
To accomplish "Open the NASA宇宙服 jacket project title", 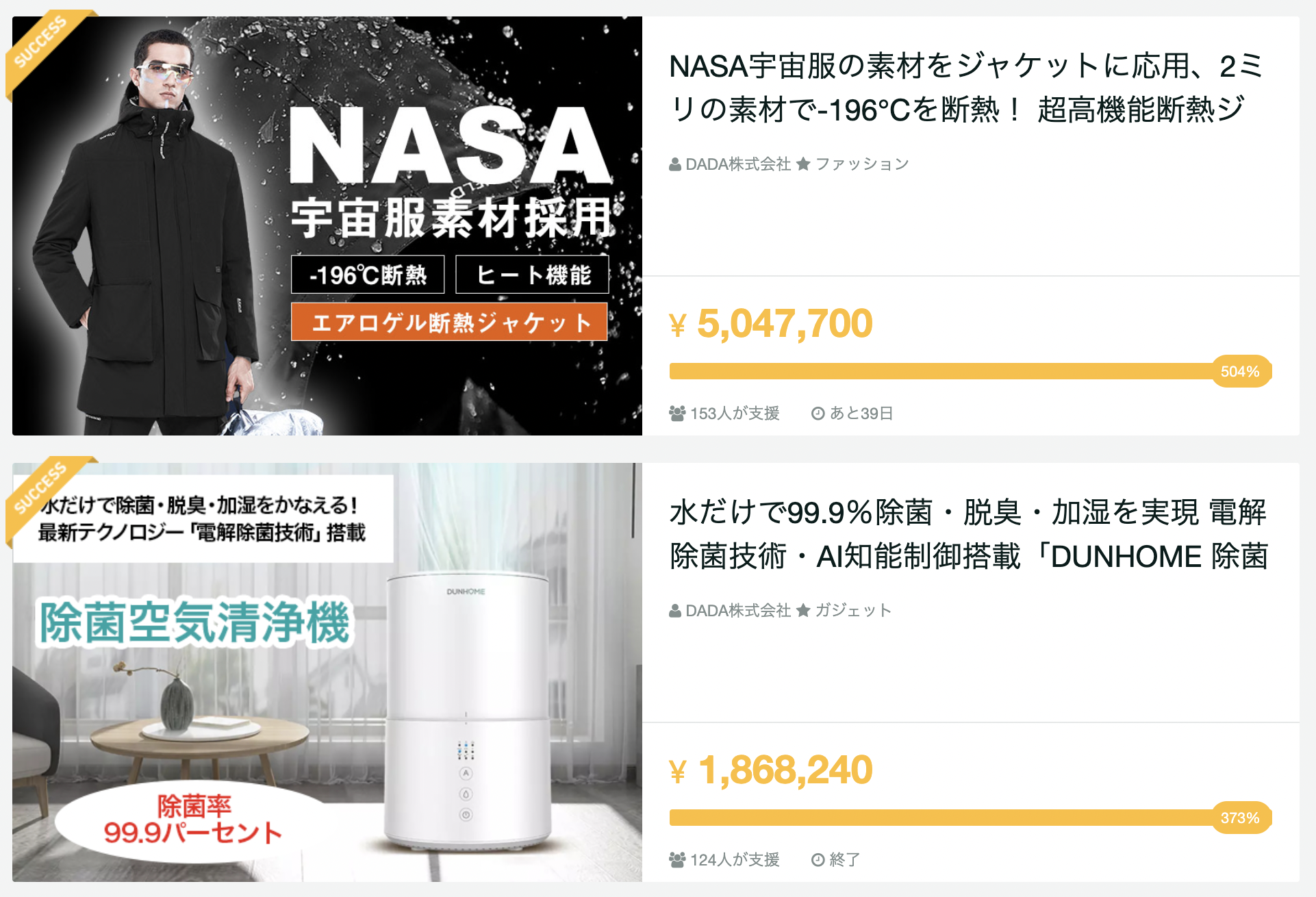I will click(965, 88).
